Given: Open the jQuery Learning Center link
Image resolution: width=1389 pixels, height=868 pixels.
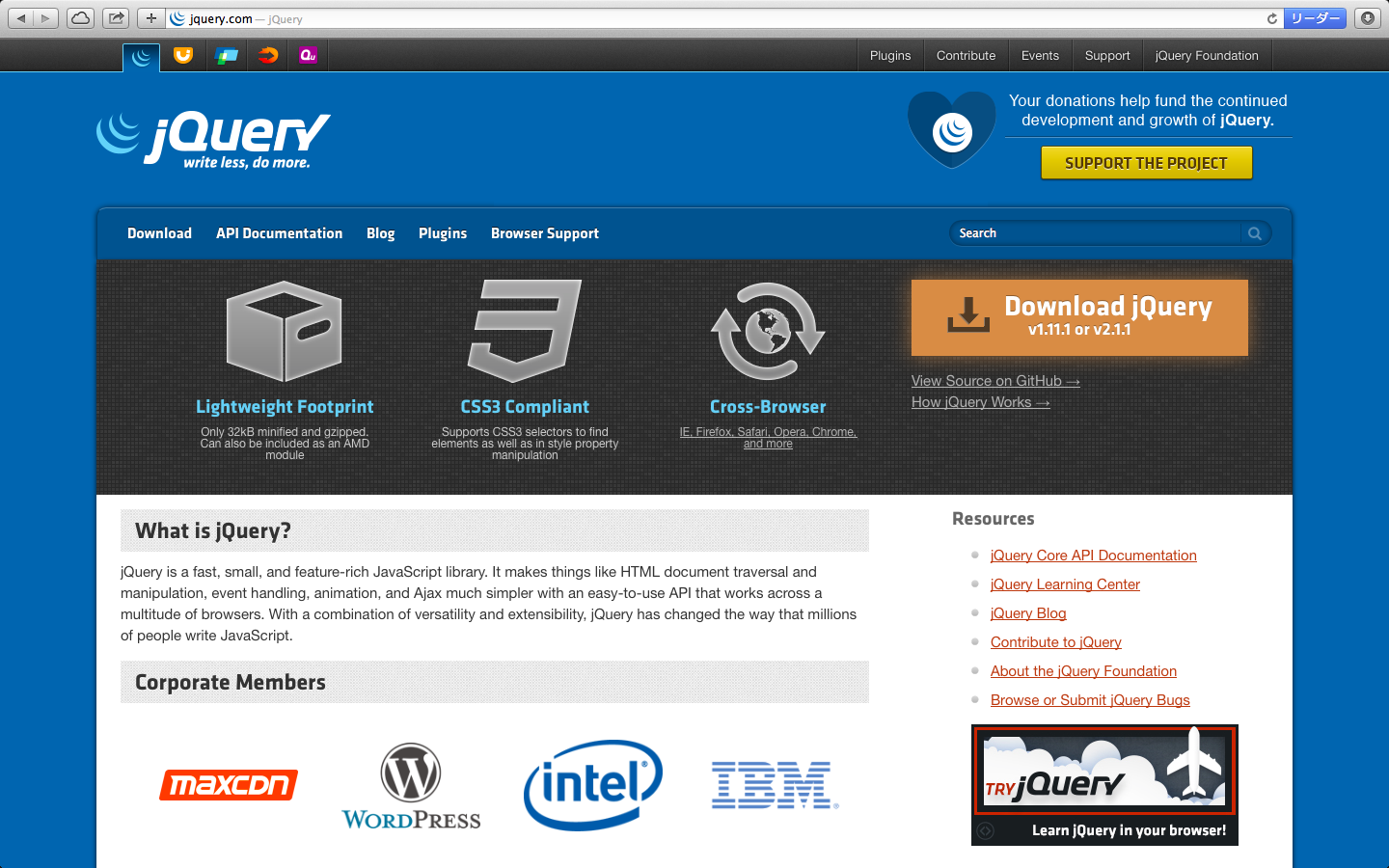Looking at the screenshot, I should 1065,584.
